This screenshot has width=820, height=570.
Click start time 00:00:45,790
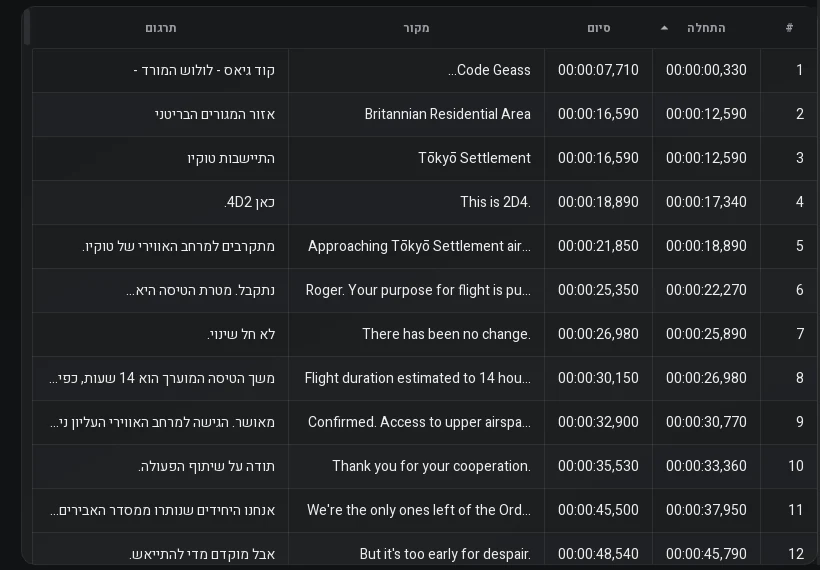click(706, 549)
